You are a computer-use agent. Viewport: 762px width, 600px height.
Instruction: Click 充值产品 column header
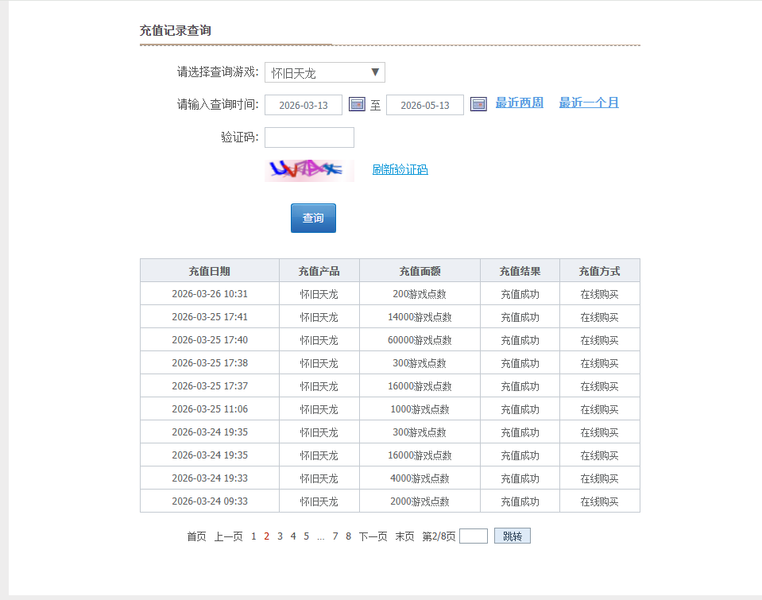pyautogui.click(x=319, y=271)
